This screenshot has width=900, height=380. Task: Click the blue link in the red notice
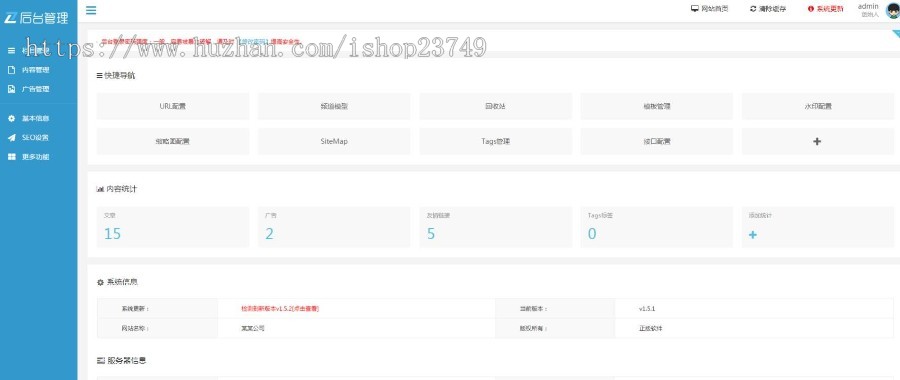(254, 42)
